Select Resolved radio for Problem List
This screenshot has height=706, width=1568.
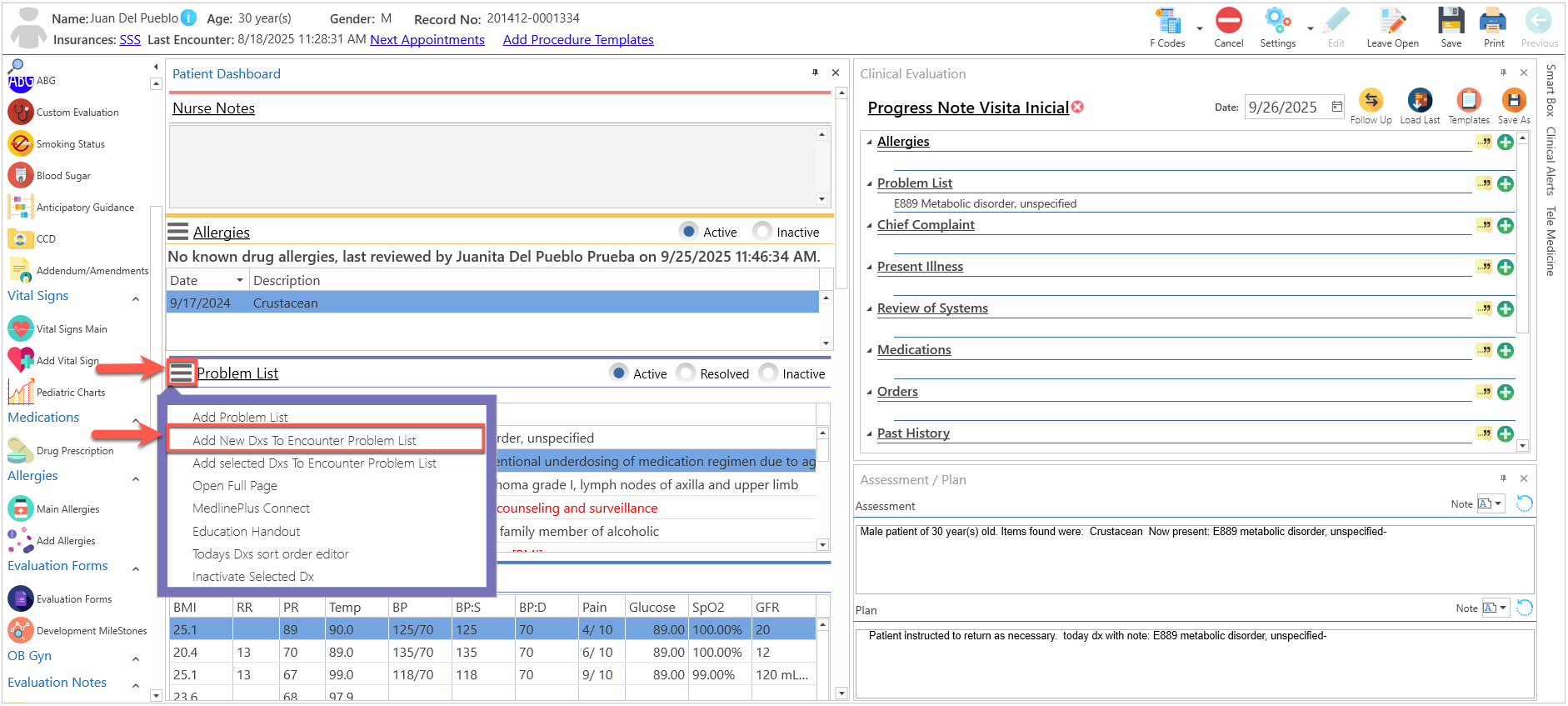tap(686, 373)
